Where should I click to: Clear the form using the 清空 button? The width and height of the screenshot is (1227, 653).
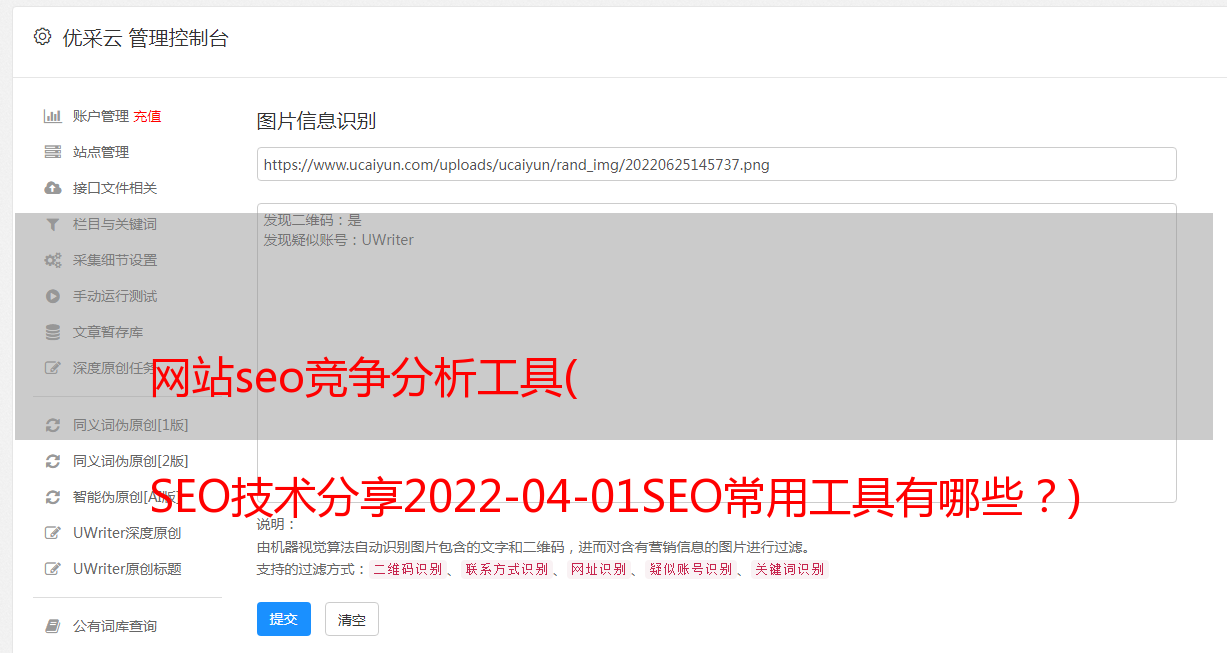click(x=352, y=619)
